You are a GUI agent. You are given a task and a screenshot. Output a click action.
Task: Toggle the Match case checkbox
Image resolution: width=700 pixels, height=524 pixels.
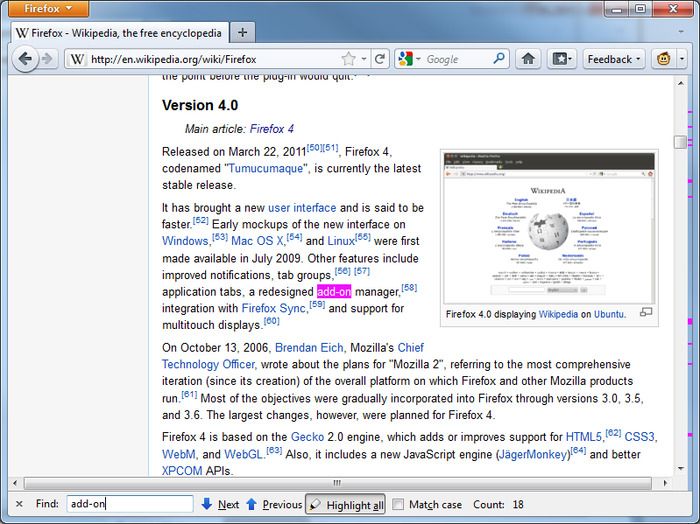click(x=398, y=504)
